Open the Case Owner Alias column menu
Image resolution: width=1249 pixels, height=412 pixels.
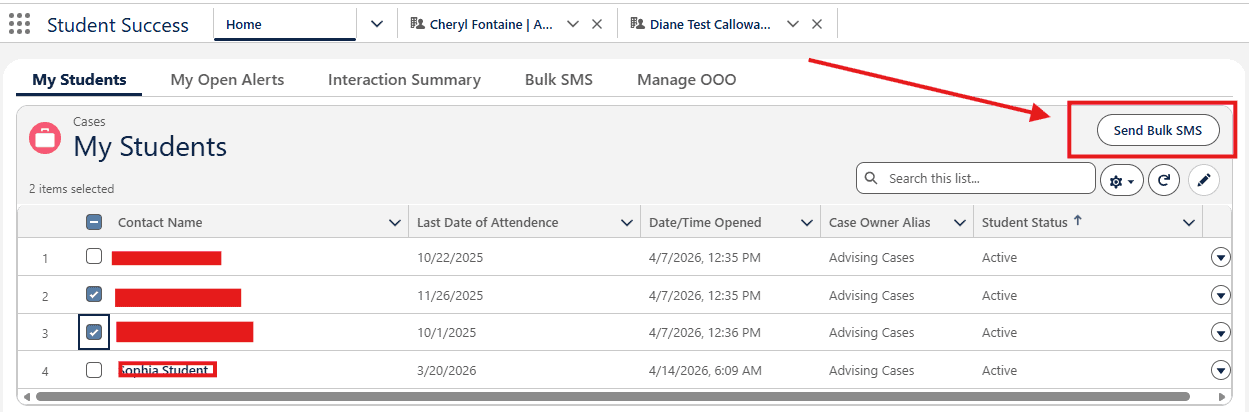tap(960, 222)
